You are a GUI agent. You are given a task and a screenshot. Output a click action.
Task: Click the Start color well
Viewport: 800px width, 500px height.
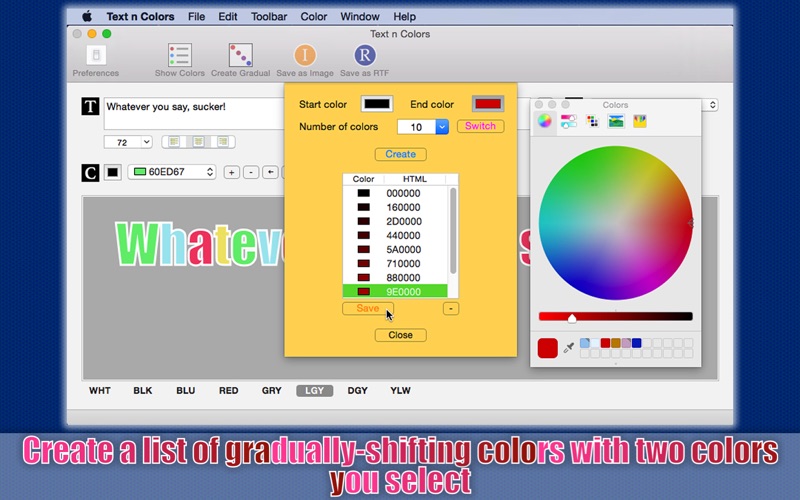(377, 104)
